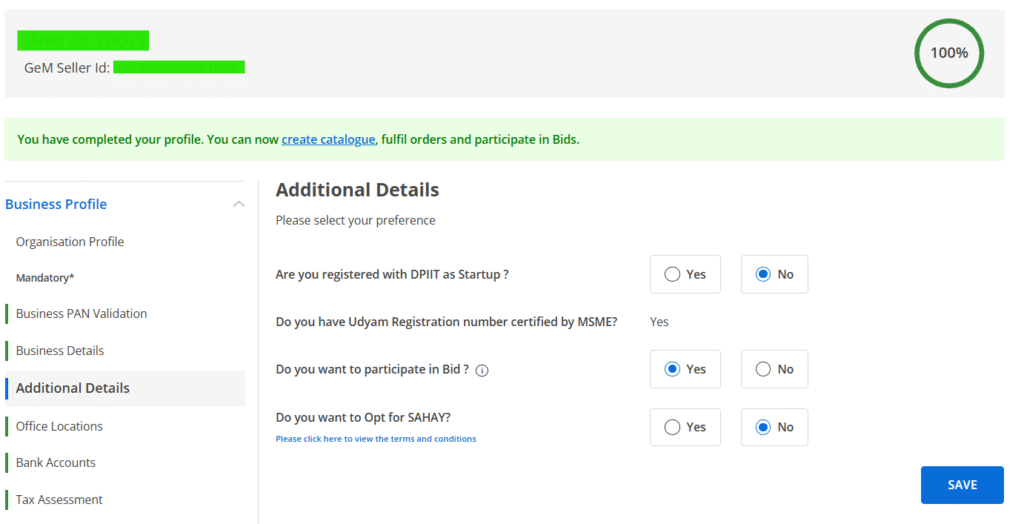Viewport: 1024px width, 524px height.
Task: Open the create catalogue link
Action: (x=328, y=139)
